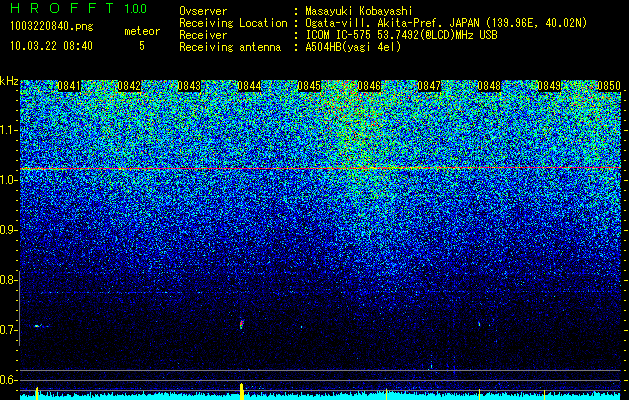Click the 0843 time marker
This screenshot has width=629, height=400.
[189, 86]
